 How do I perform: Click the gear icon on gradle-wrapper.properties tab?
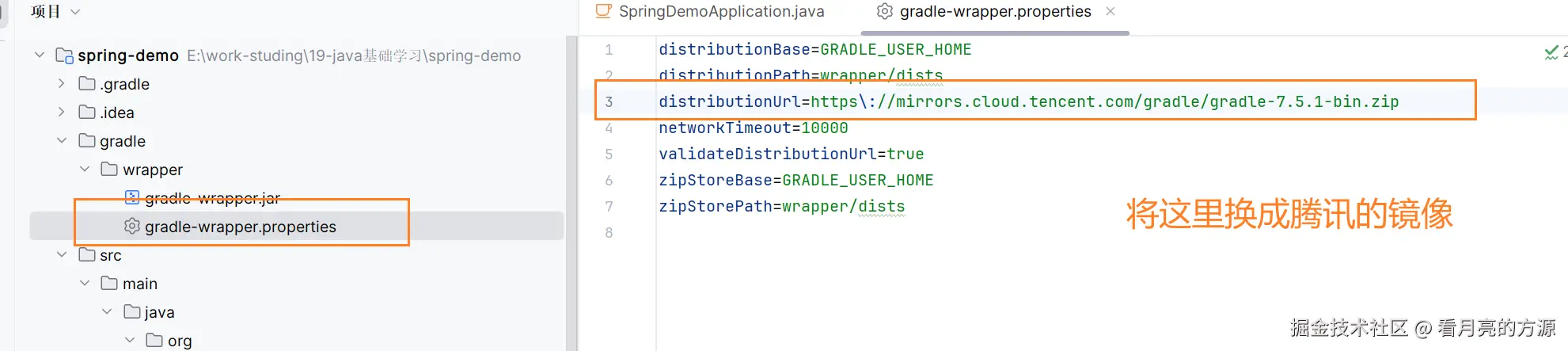point(885,11)
